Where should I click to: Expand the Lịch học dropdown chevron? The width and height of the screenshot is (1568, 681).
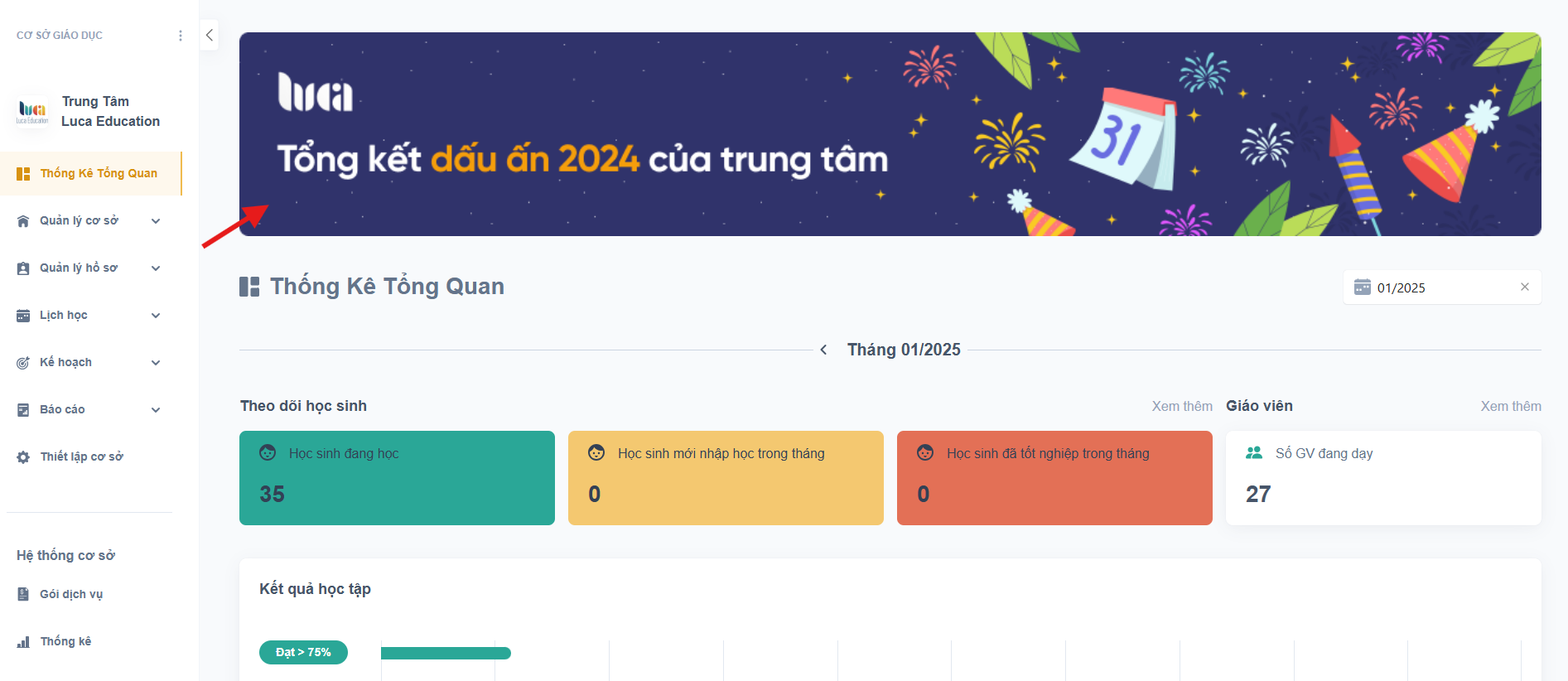point(156,315)
